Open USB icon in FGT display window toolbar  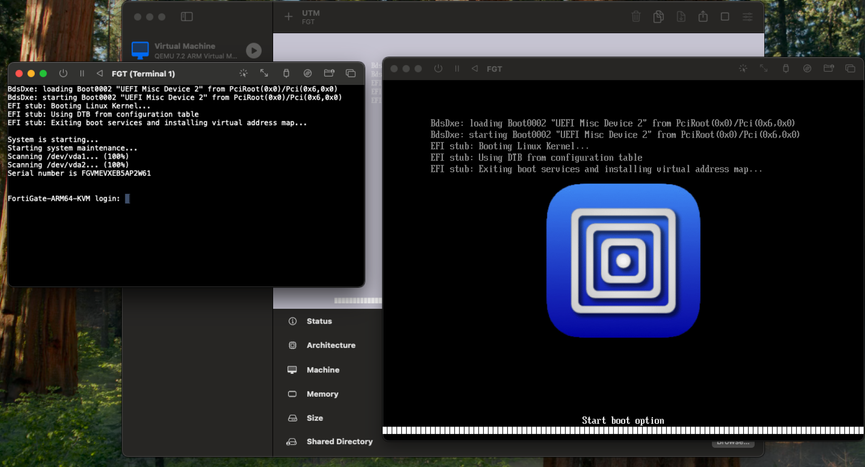pyautogui.click(x=786, y=68)
